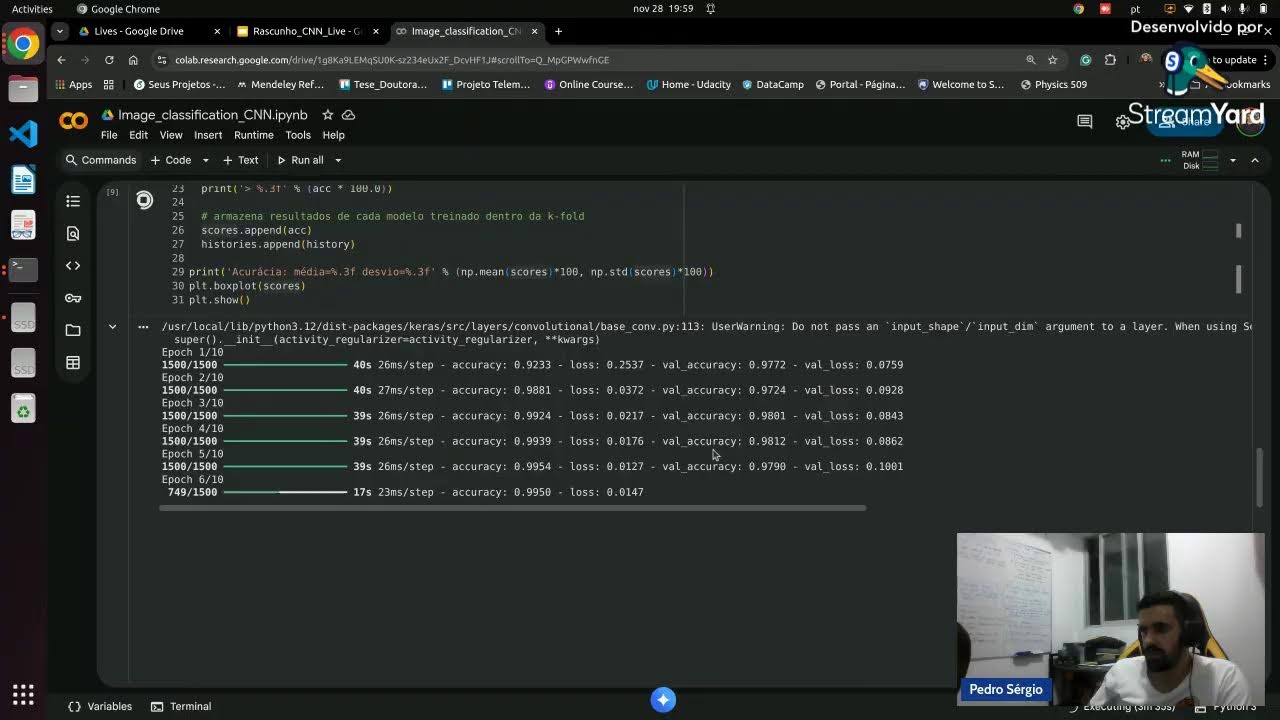Click the Commands search button

tap(100, 160)
